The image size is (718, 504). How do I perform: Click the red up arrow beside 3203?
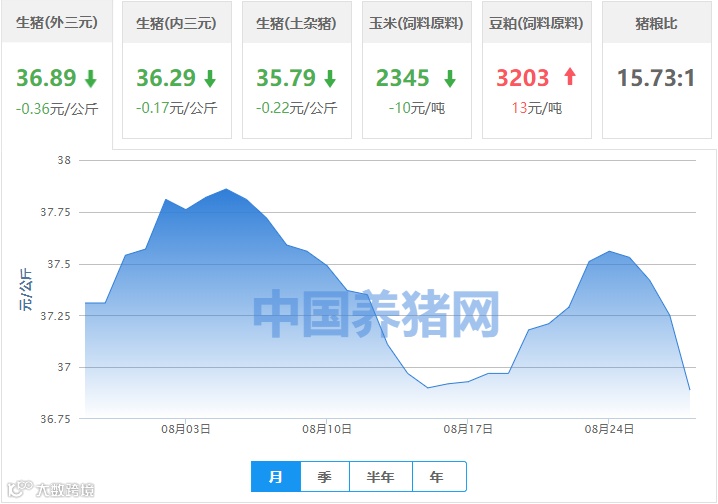click(x=570, y=76)
